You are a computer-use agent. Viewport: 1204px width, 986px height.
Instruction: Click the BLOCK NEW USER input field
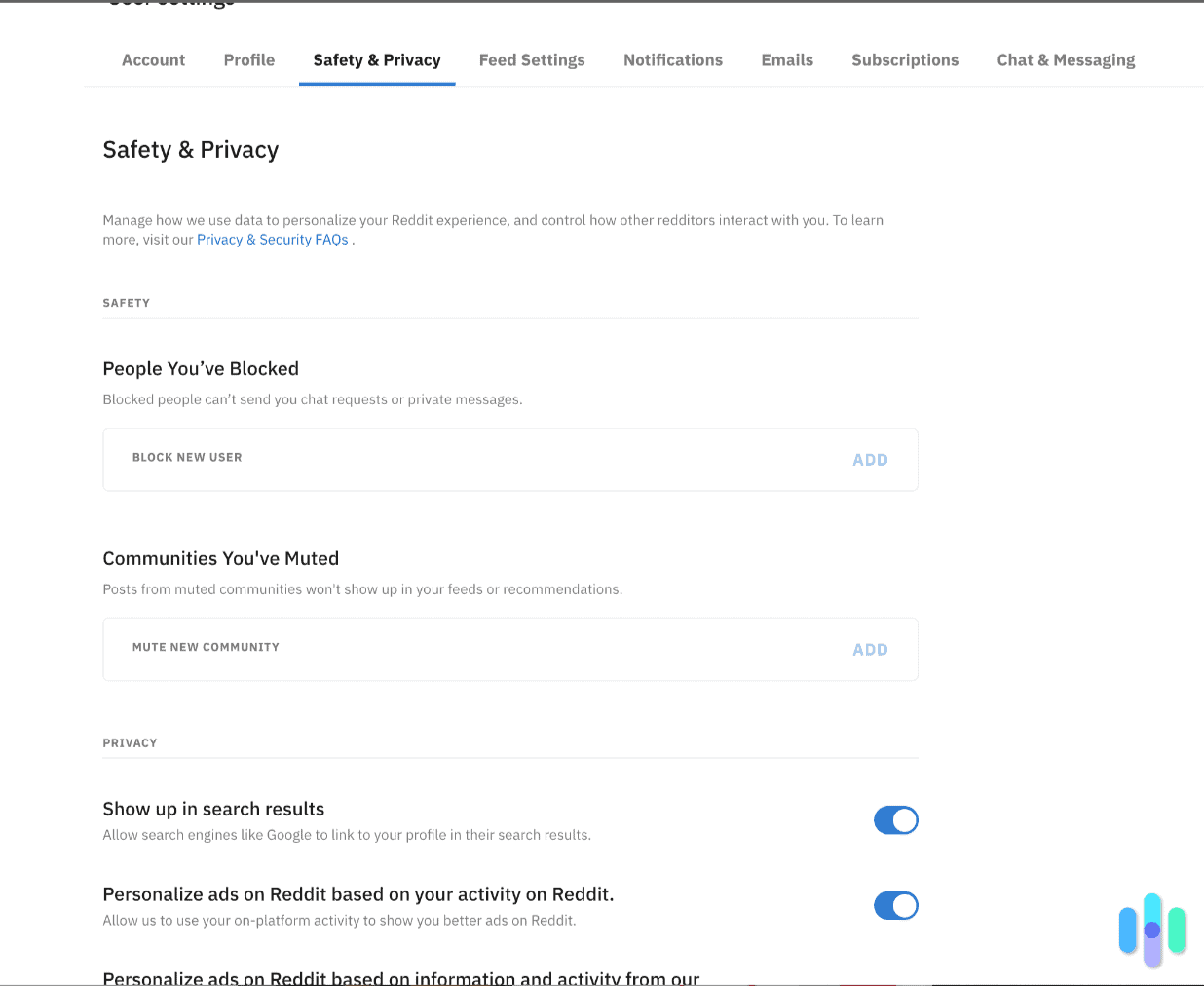(390, 458)
